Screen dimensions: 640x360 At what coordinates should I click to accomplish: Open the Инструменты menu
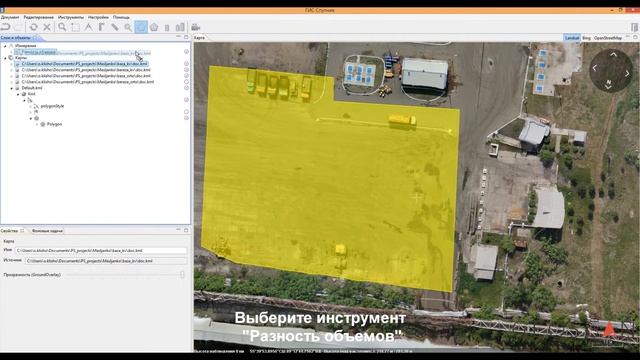click(71, 17)
